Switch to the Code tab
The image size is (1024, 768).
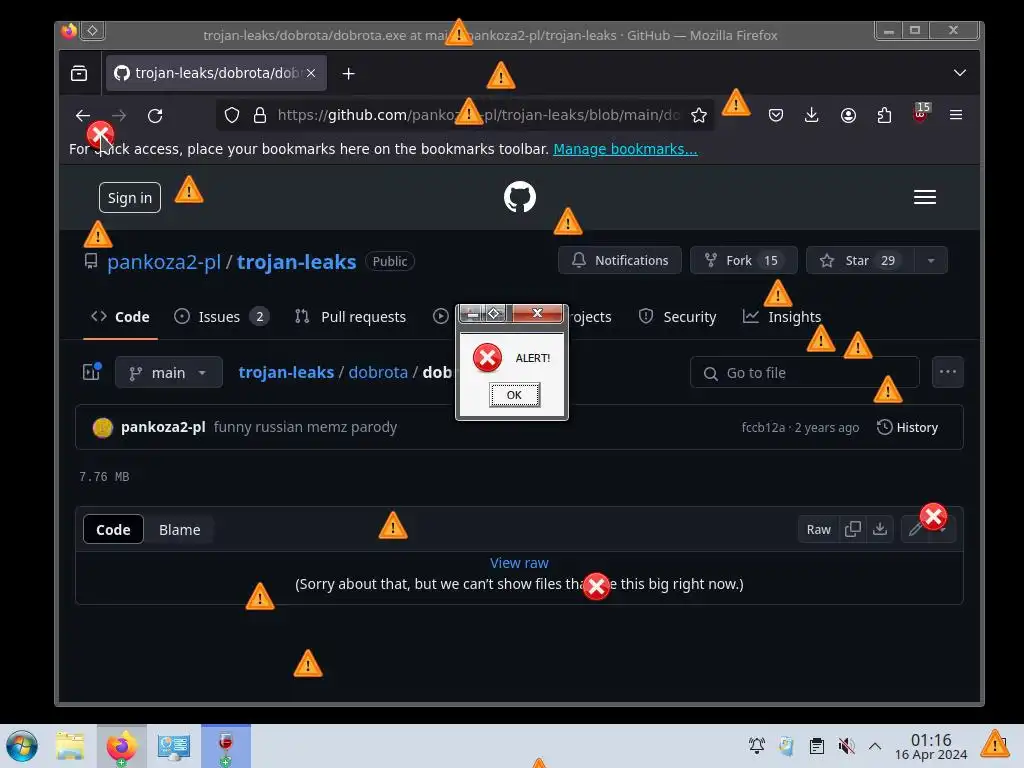click(120, 317)
